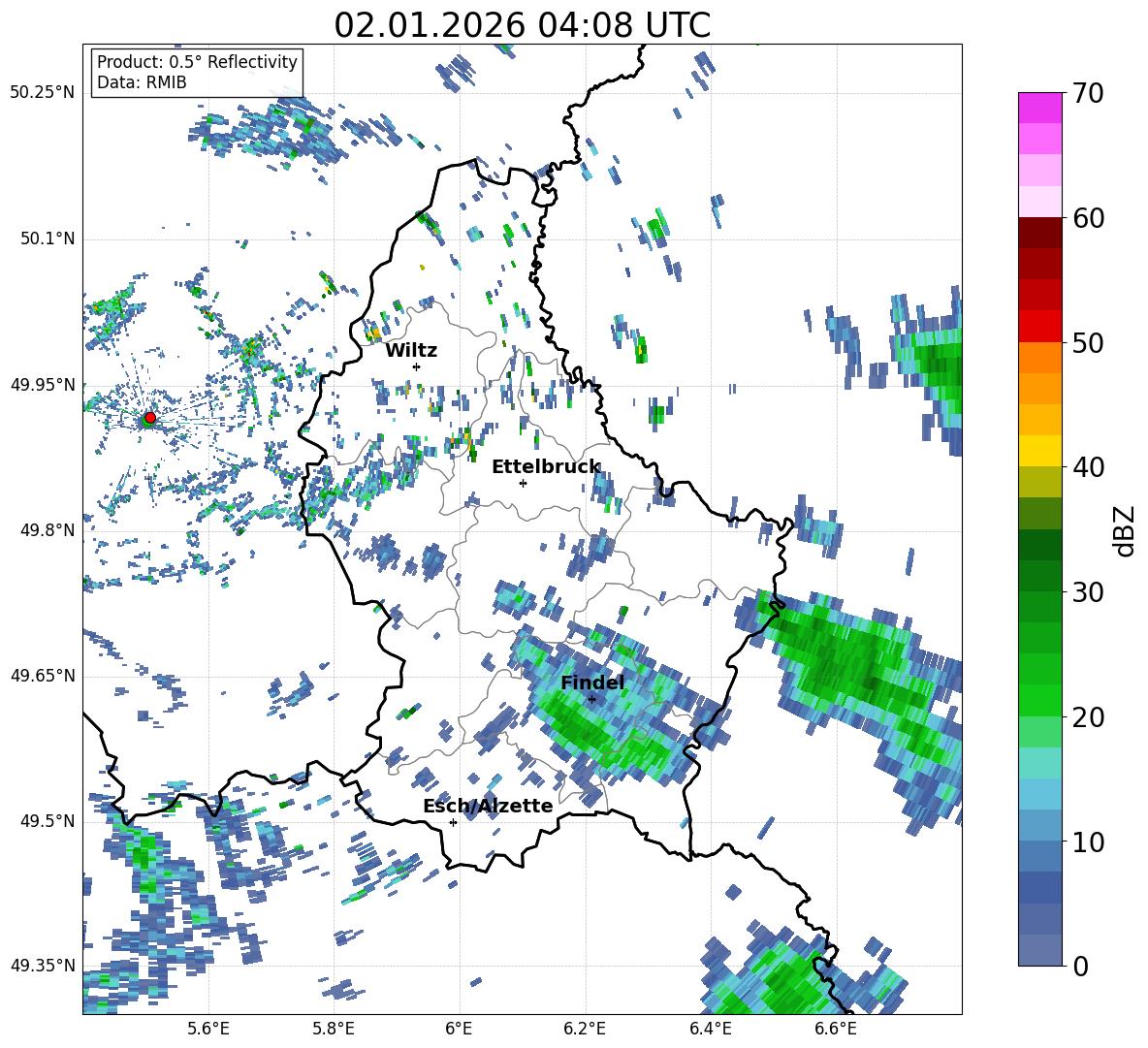Click the dBZ colorbar axis label

click(x=1125, y=530)
